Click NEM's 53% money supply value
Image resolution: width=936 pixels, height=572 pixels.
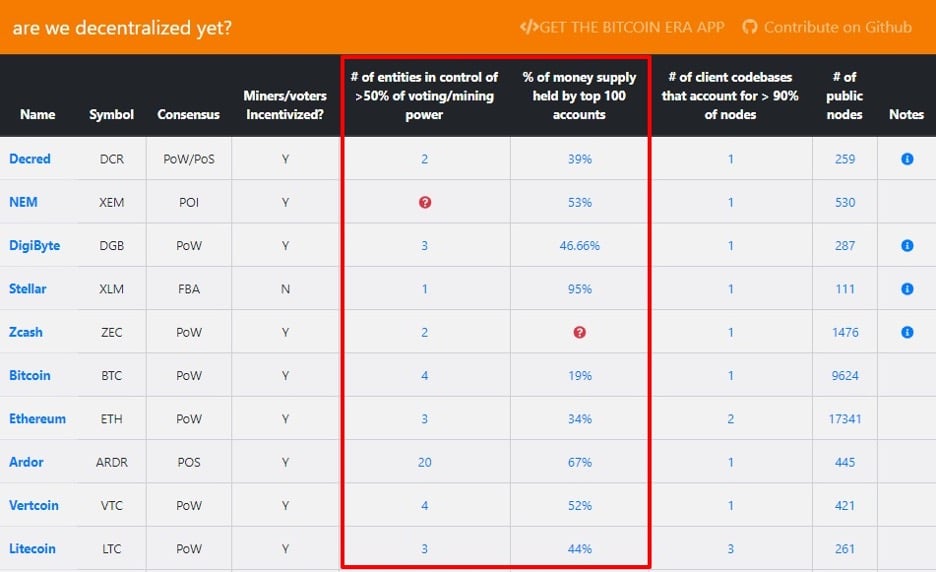point(579,202)
